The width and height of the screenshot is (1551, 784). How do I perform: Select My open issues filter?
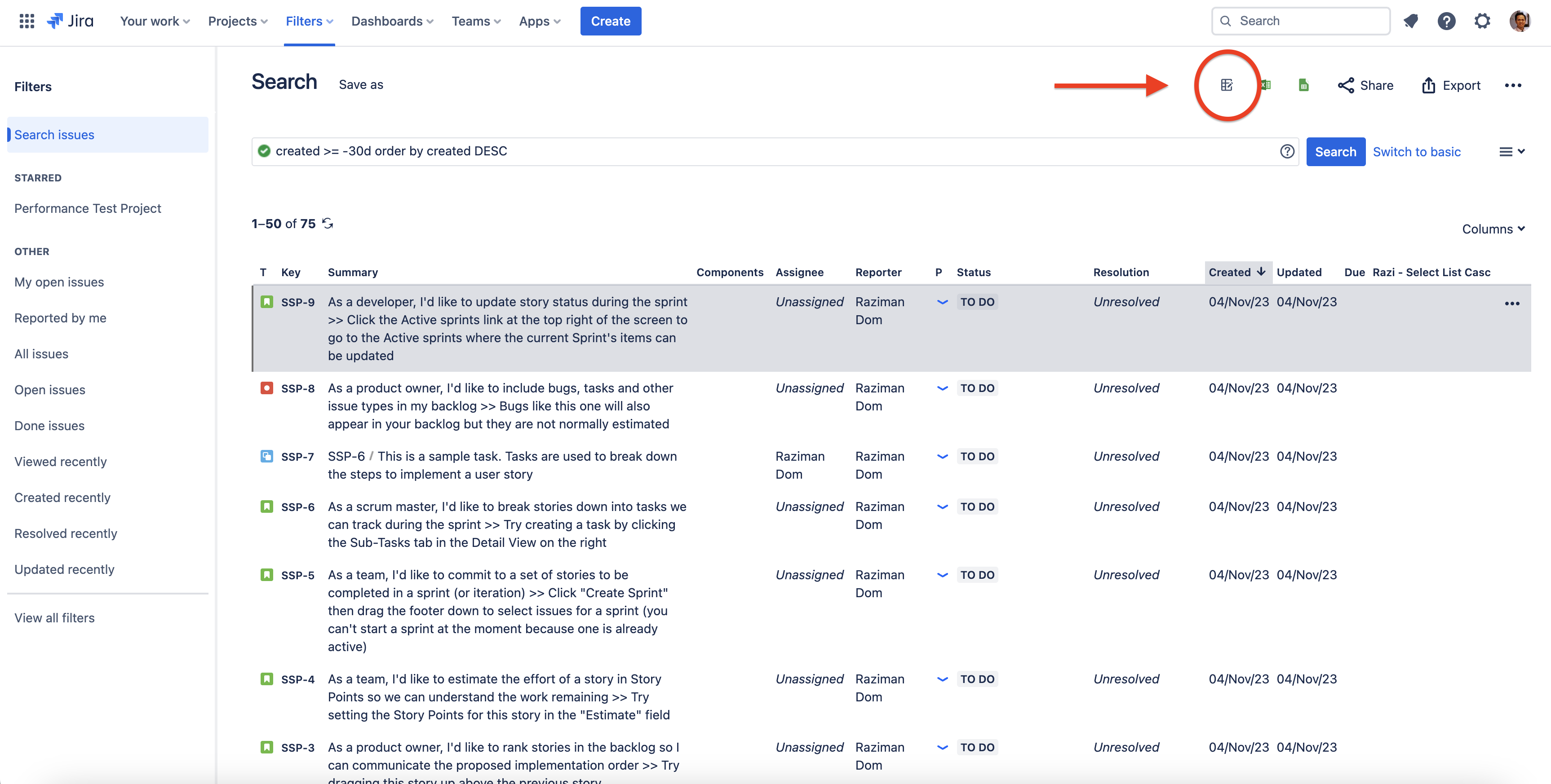tap(59, 282)
